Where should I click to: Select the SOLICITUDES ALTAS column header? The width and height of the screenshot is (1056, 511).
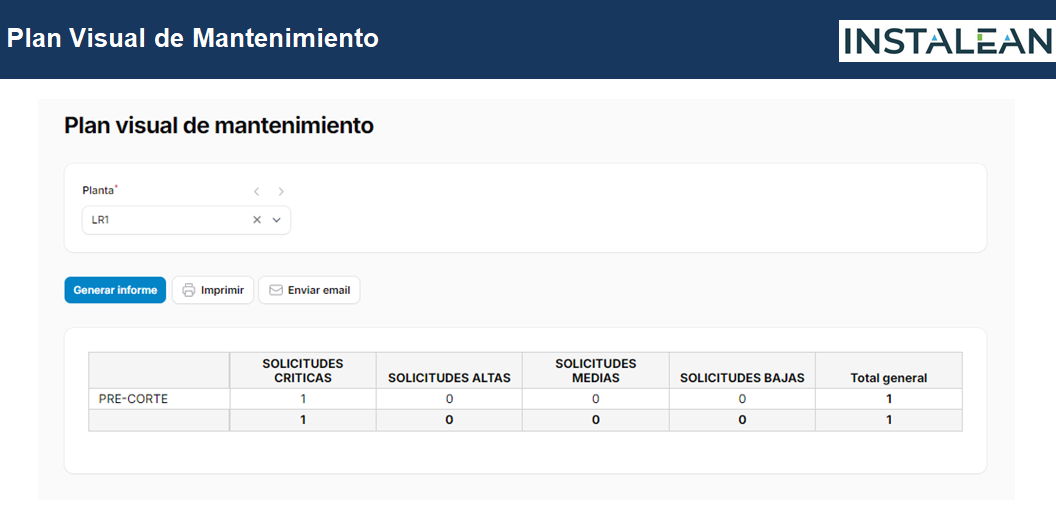tap(449, 378)
